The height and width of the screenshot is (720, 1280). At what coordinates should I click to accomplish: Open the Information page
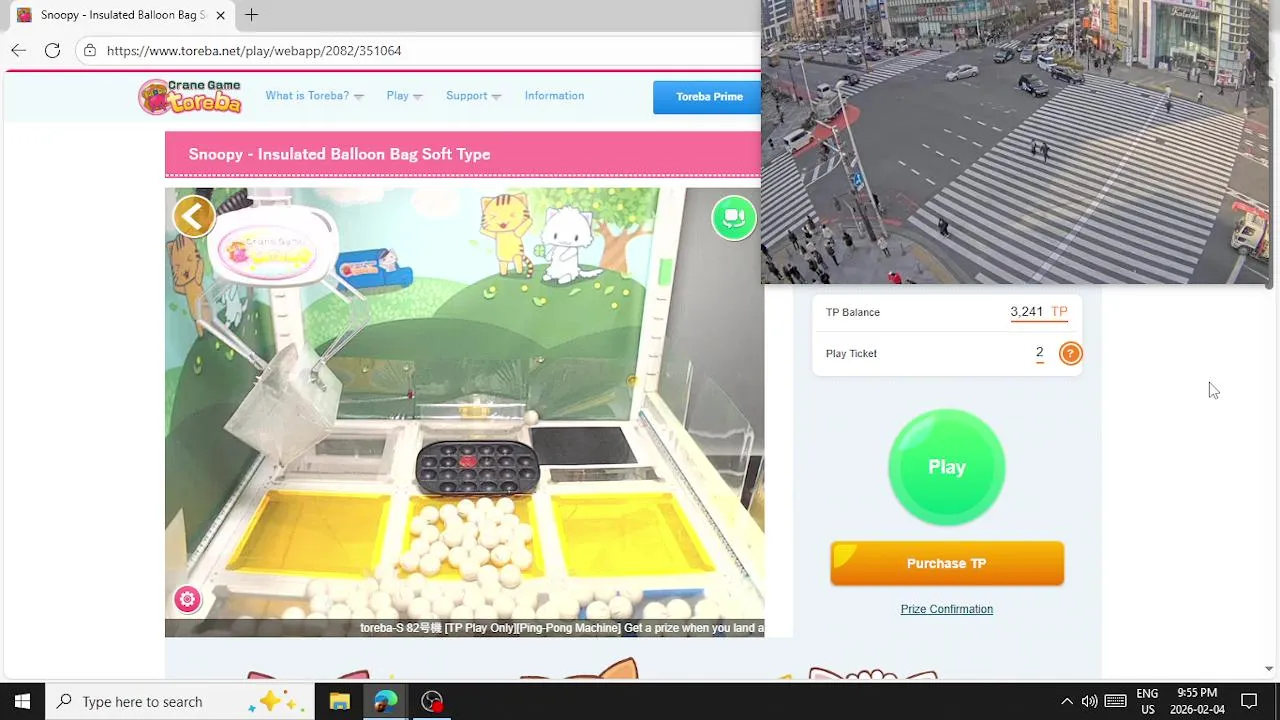(x=554, y=96)
